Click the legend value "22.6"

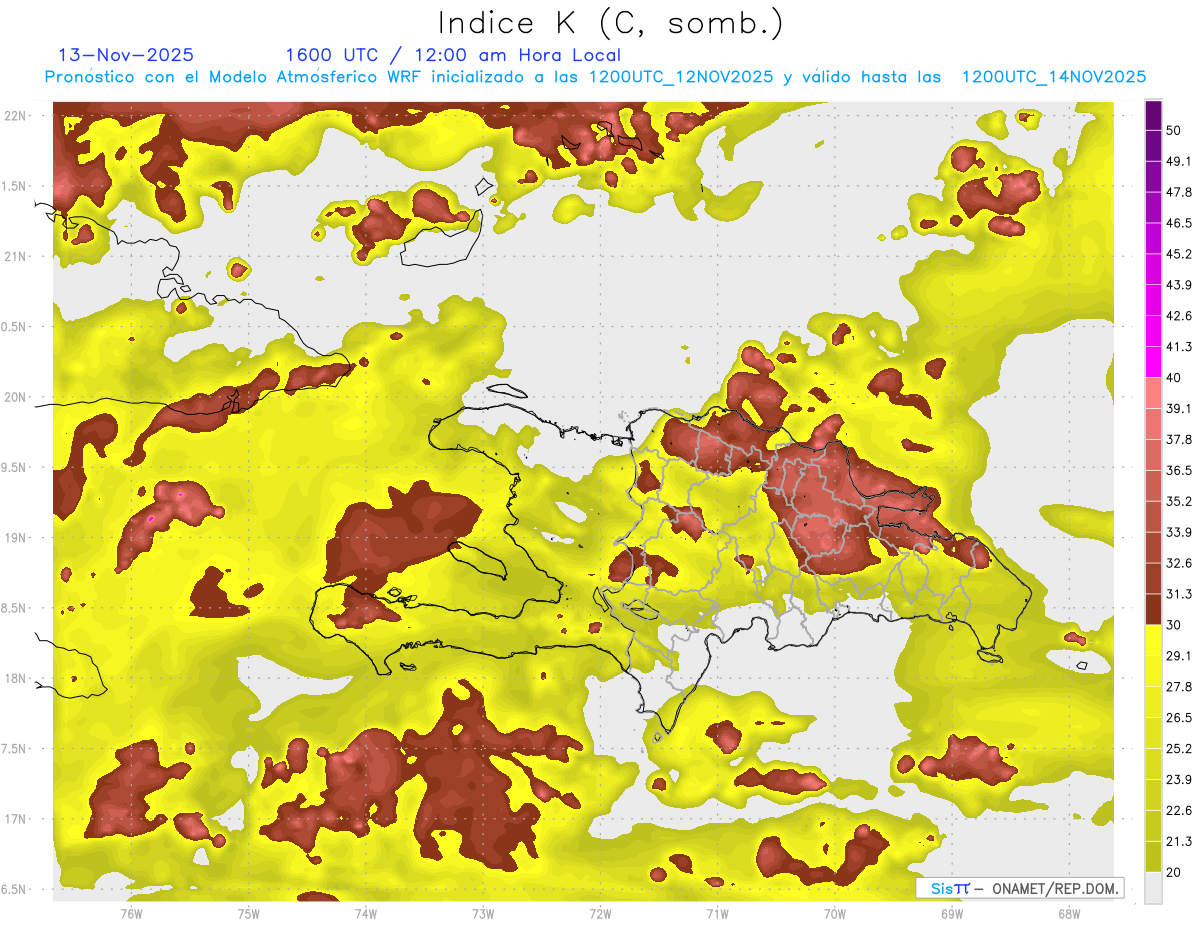tap(1178, 810)
